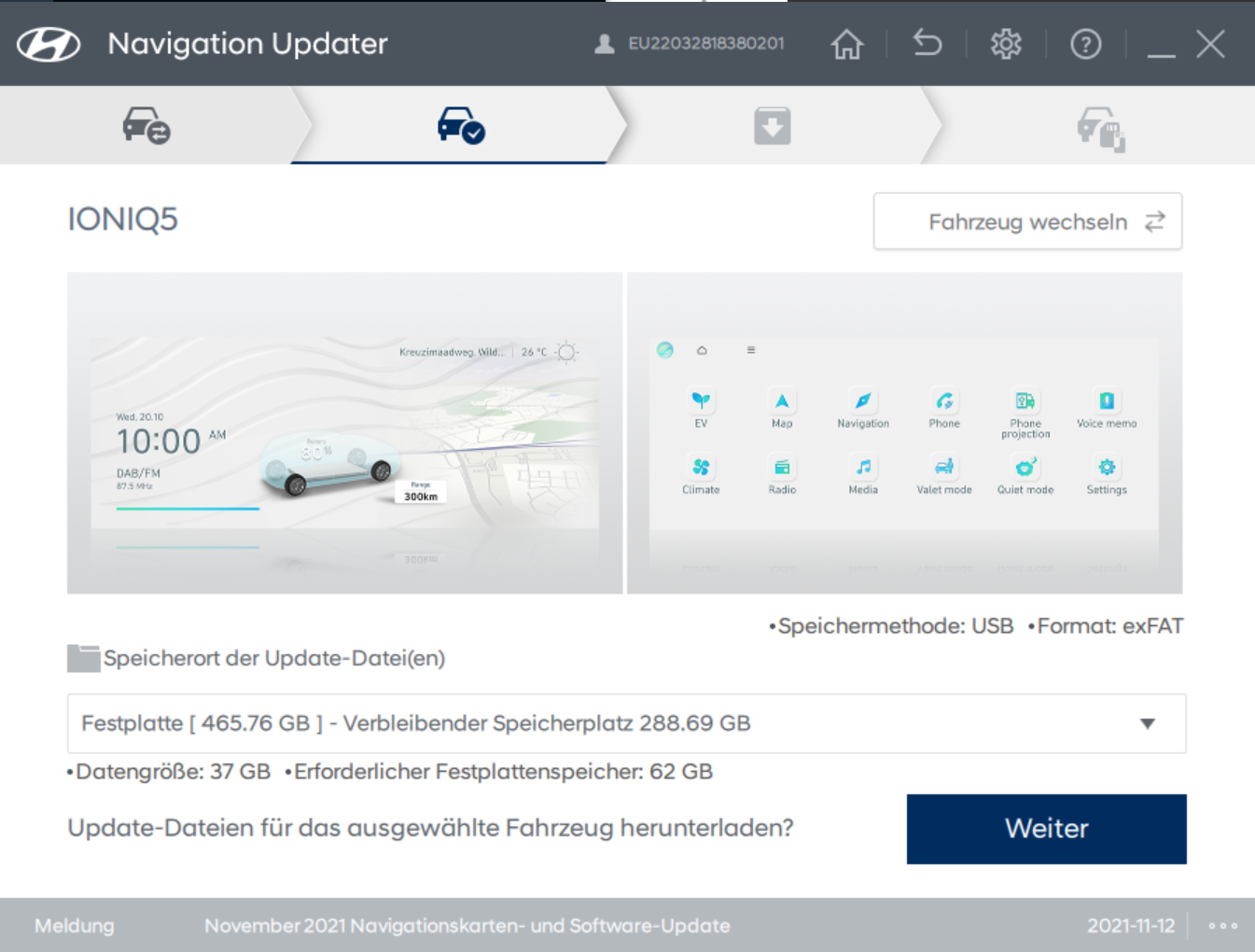Click the Radio icon in the preview
This screenshot has width=1255, height=952.
pos(782,468)
